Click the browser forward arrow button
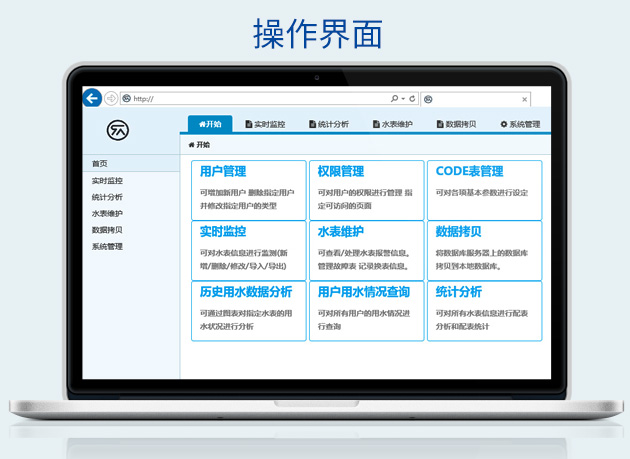 (110, 98)
